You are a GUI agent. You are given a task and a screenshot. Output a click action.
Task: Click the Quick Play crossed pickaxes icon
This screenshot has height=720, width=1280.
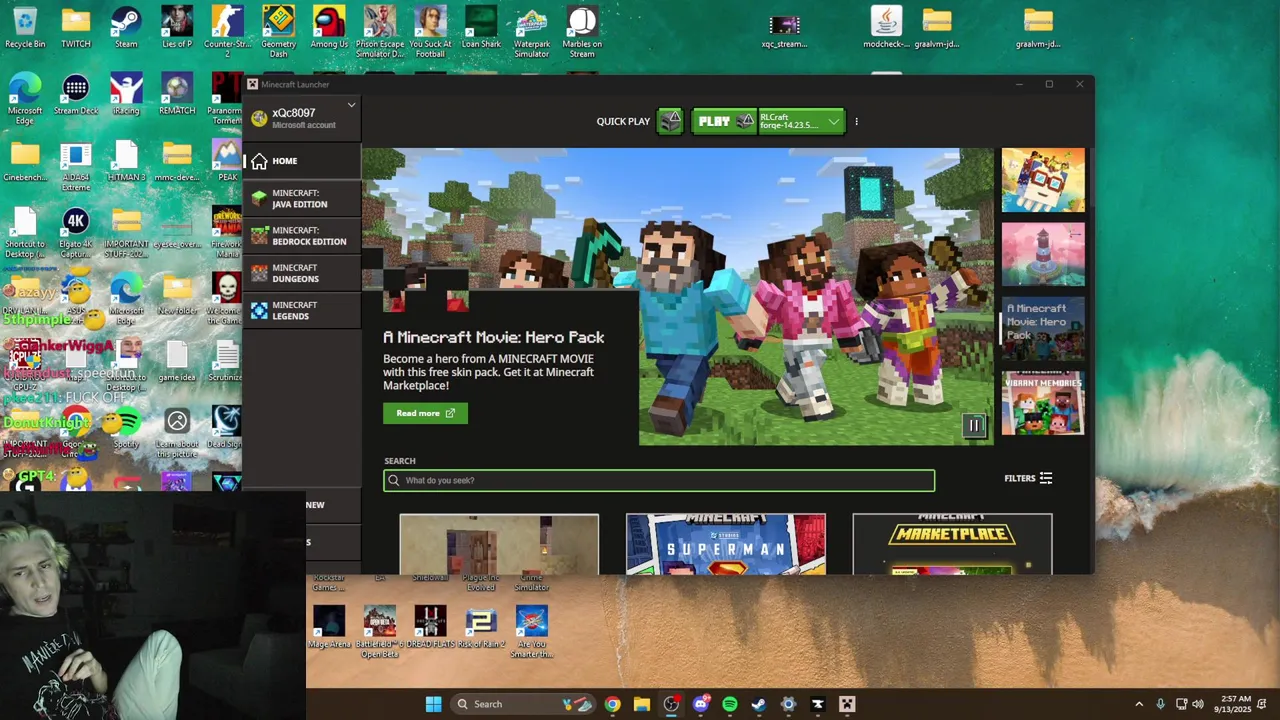coord(671,121)
